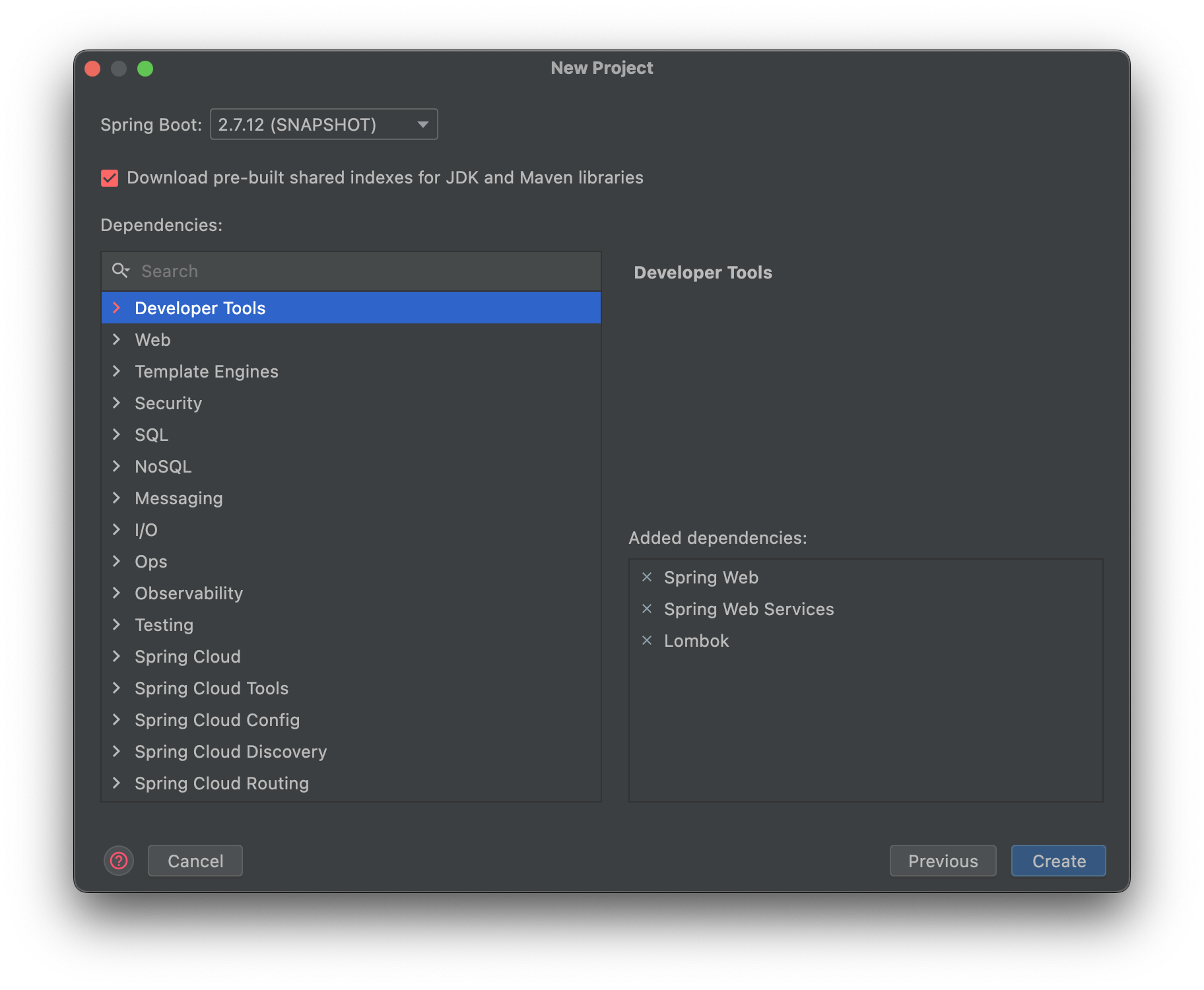Image resolution: width=1204 pixels, height=990 pixels.
Task: Open the Spring Boot version dropdown
Action: click(x=323, y=124)
